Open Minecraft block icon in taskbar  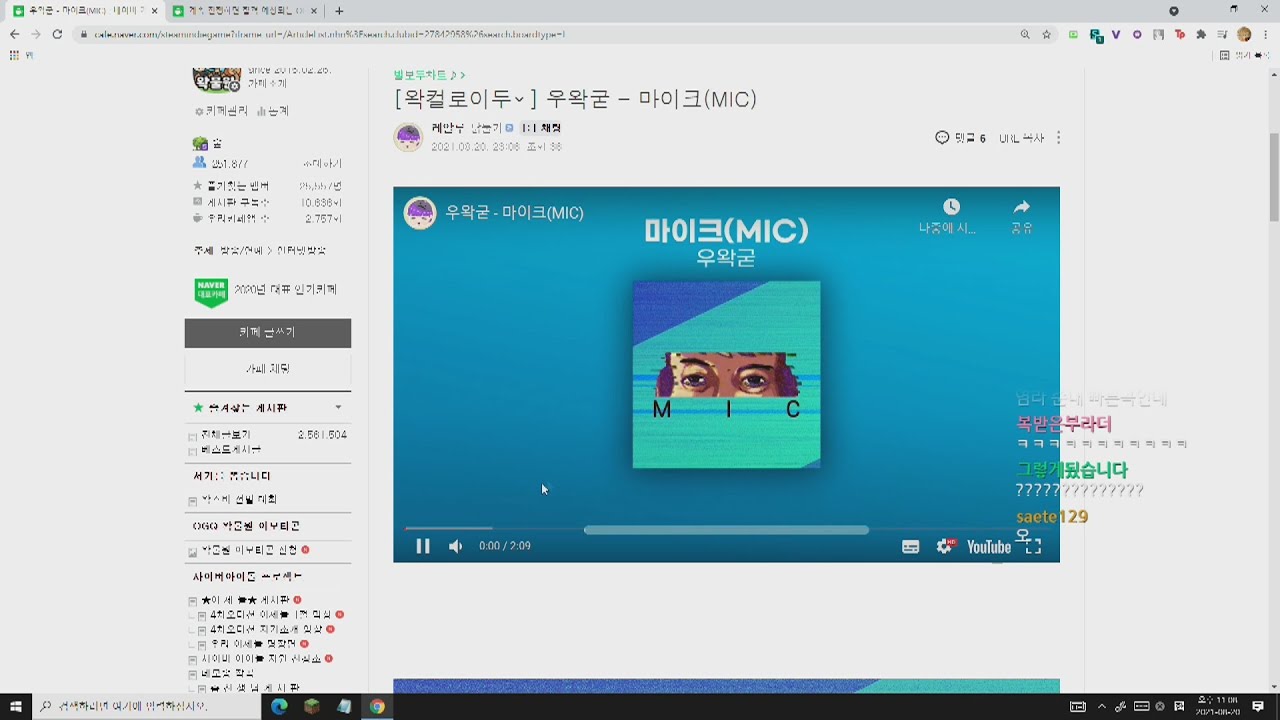coord(312,706)
